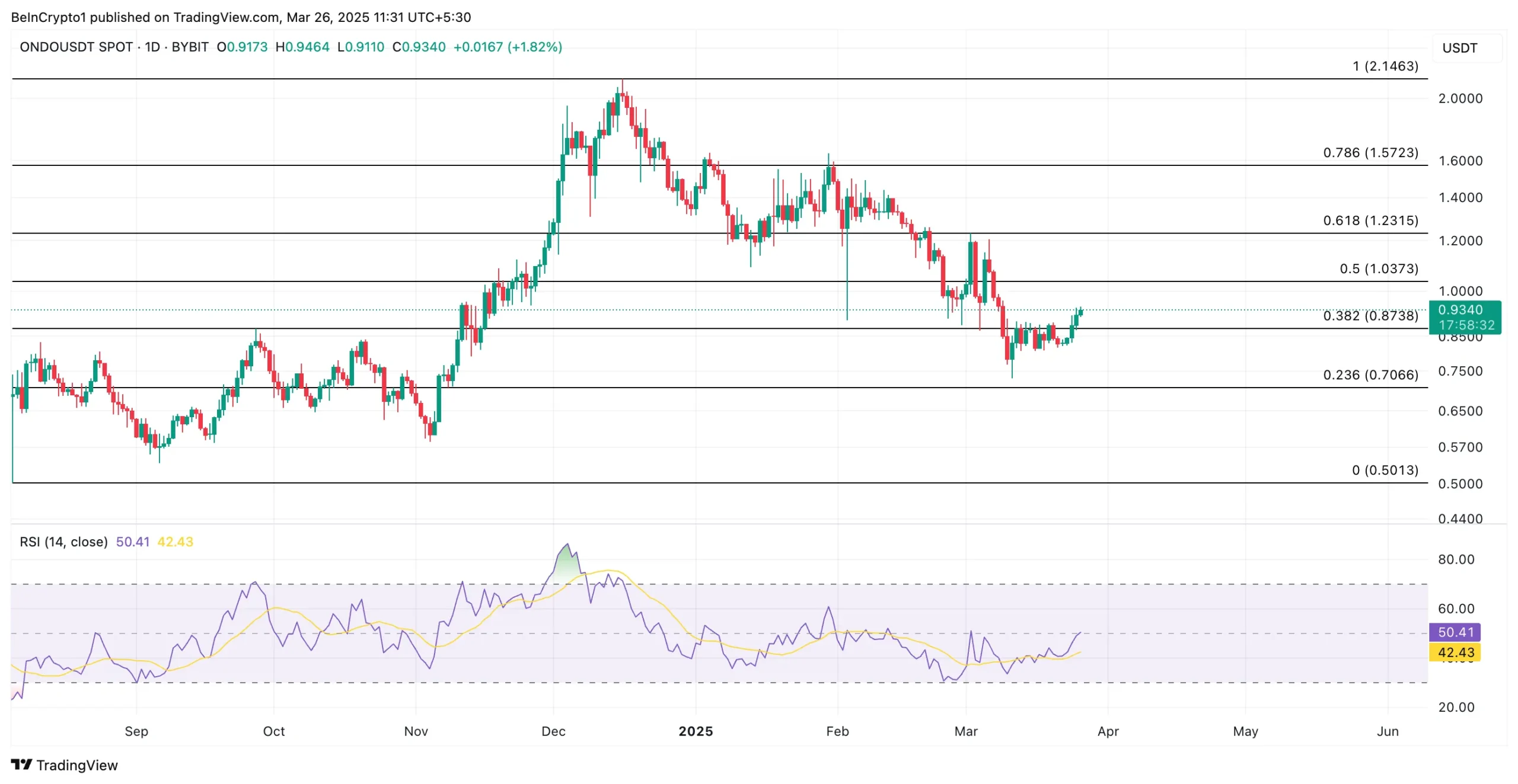Click the TradingView brand text link
Screen dimensions: 1518x784
77,765
